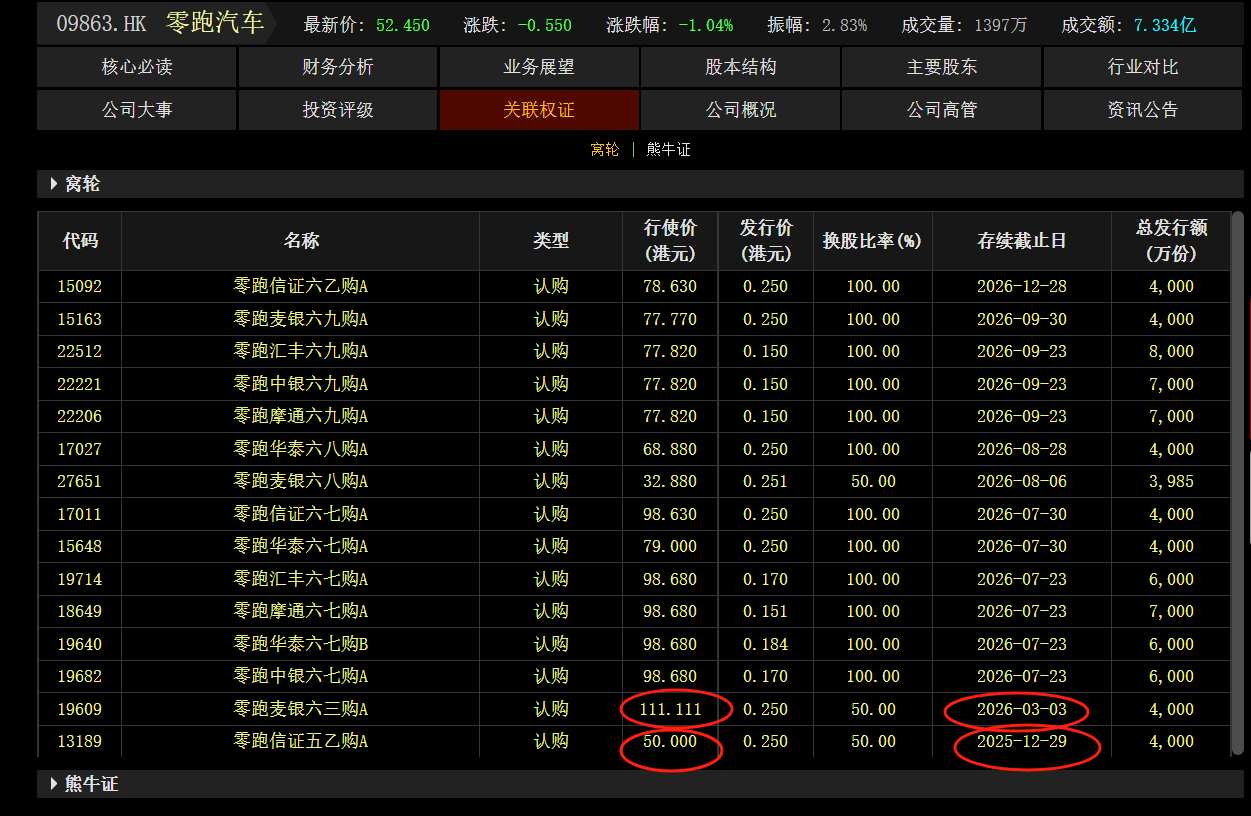Click the 换股比率(%) column header
Screen dimensions: 1251x816
(x=873, y=241)
